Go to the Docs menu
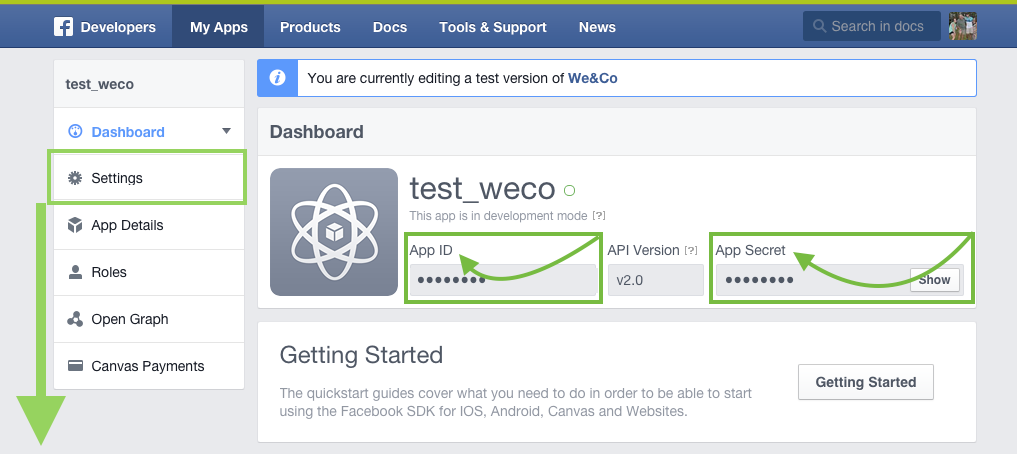 click(x=390, y=27)
